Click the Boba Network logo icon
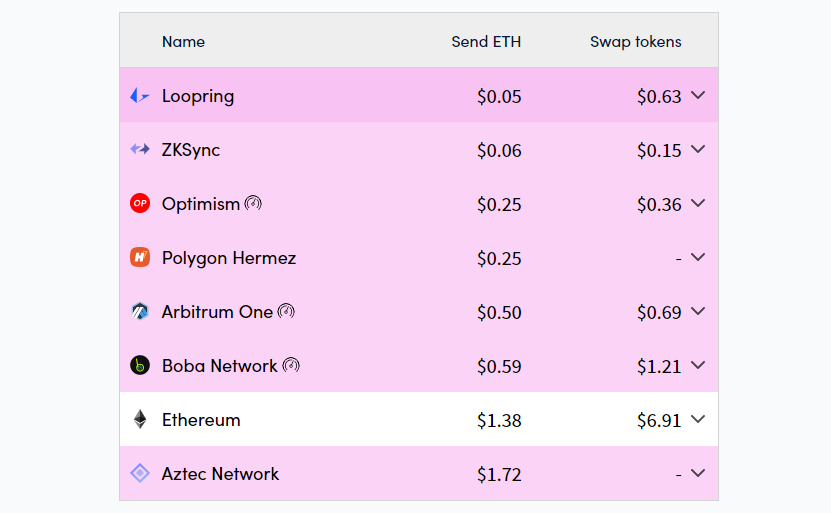Image resolution: width=831 pixels, height=513 pixels. [x=140, y=366]
